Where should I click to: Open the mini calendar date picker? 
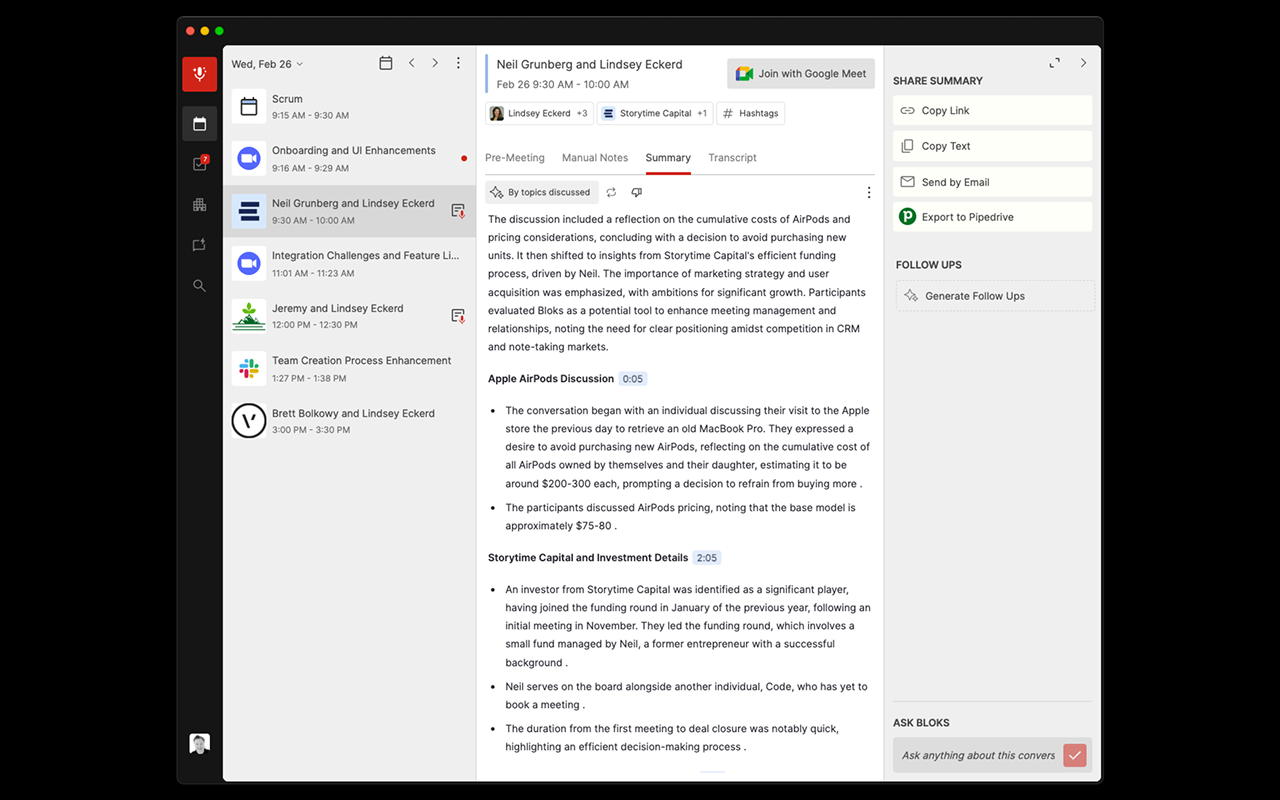tap(386, 62)
